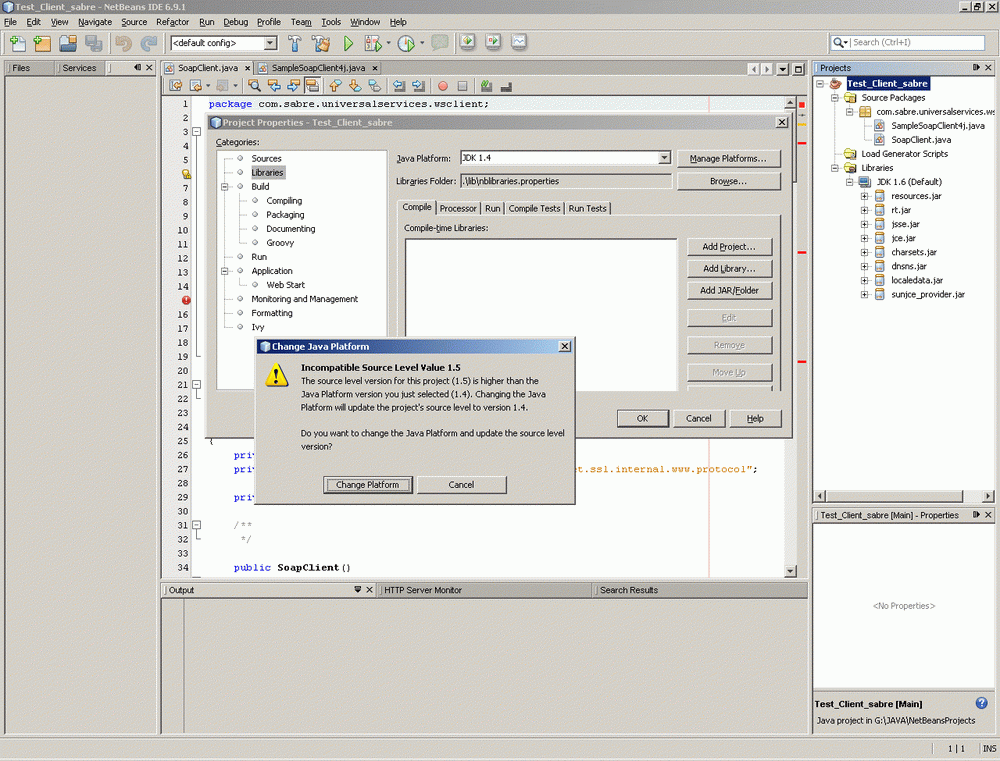This screenshot has width=1000, height=761.
Task: Click the Shift Line Left editor icon
Action: click(399, 85)
